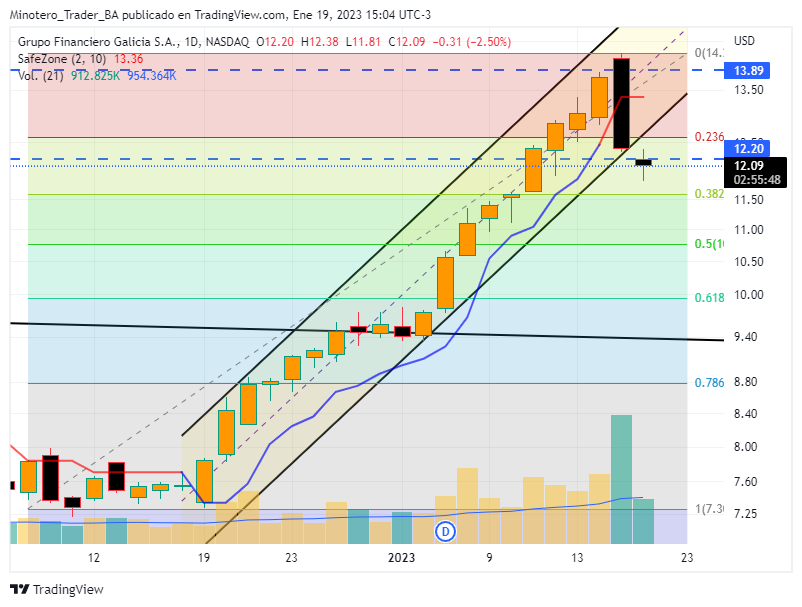Click the TradingView logo below the chart
The image size is (802, 607).
point(57,590)
